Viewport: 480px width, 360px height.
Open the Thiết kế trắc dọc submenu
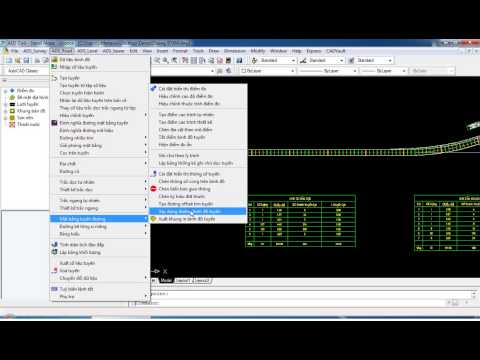pyautogui.click(x=99, y=189)
